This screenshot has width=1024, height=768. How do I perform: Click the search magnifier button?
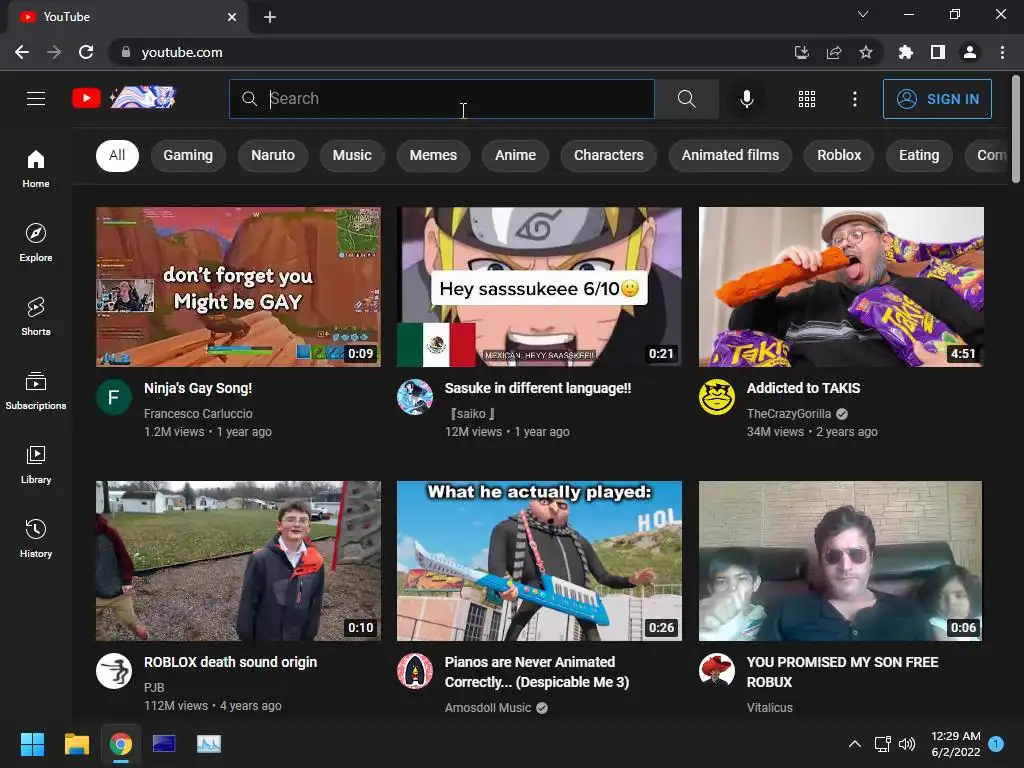(686, 99)
